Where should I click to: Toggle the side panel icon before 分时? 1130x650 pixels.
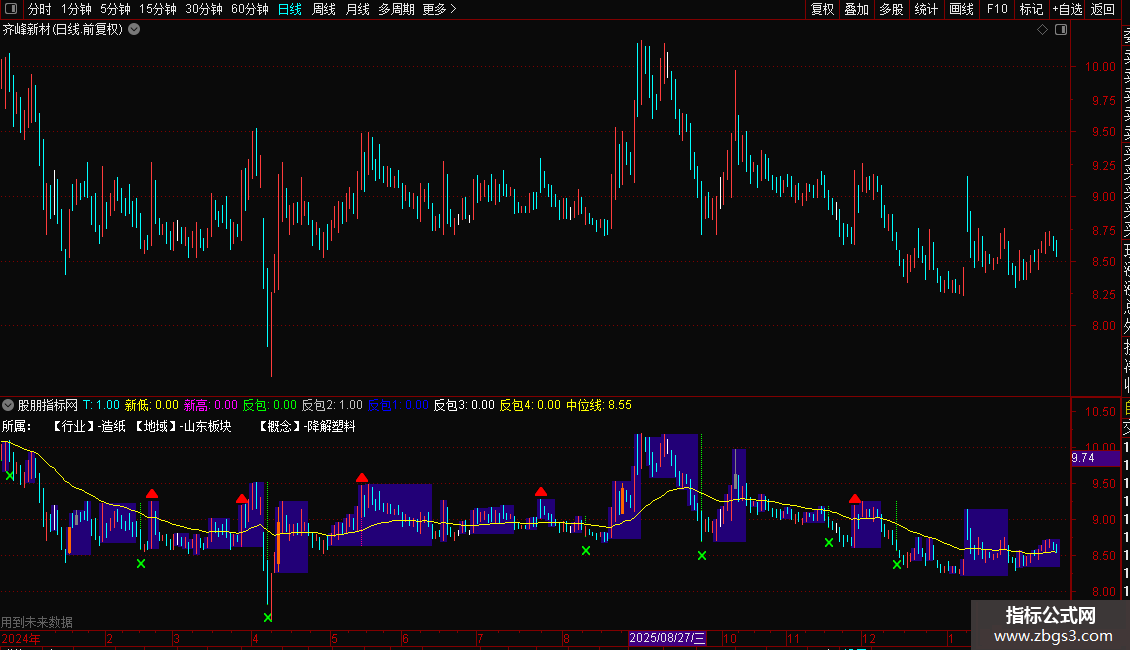[11, 9]
